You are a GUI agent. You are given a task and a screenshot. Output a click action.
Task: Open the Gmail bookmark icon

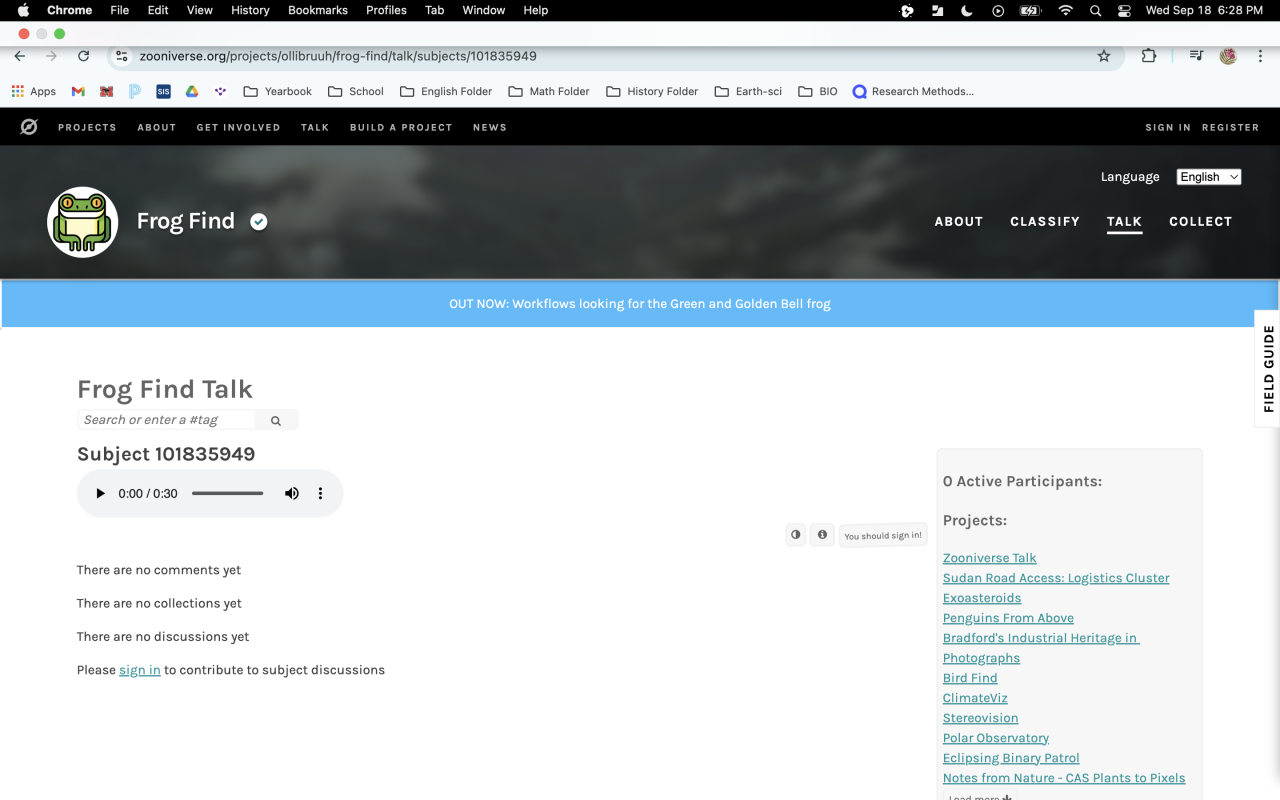[78, 91]
